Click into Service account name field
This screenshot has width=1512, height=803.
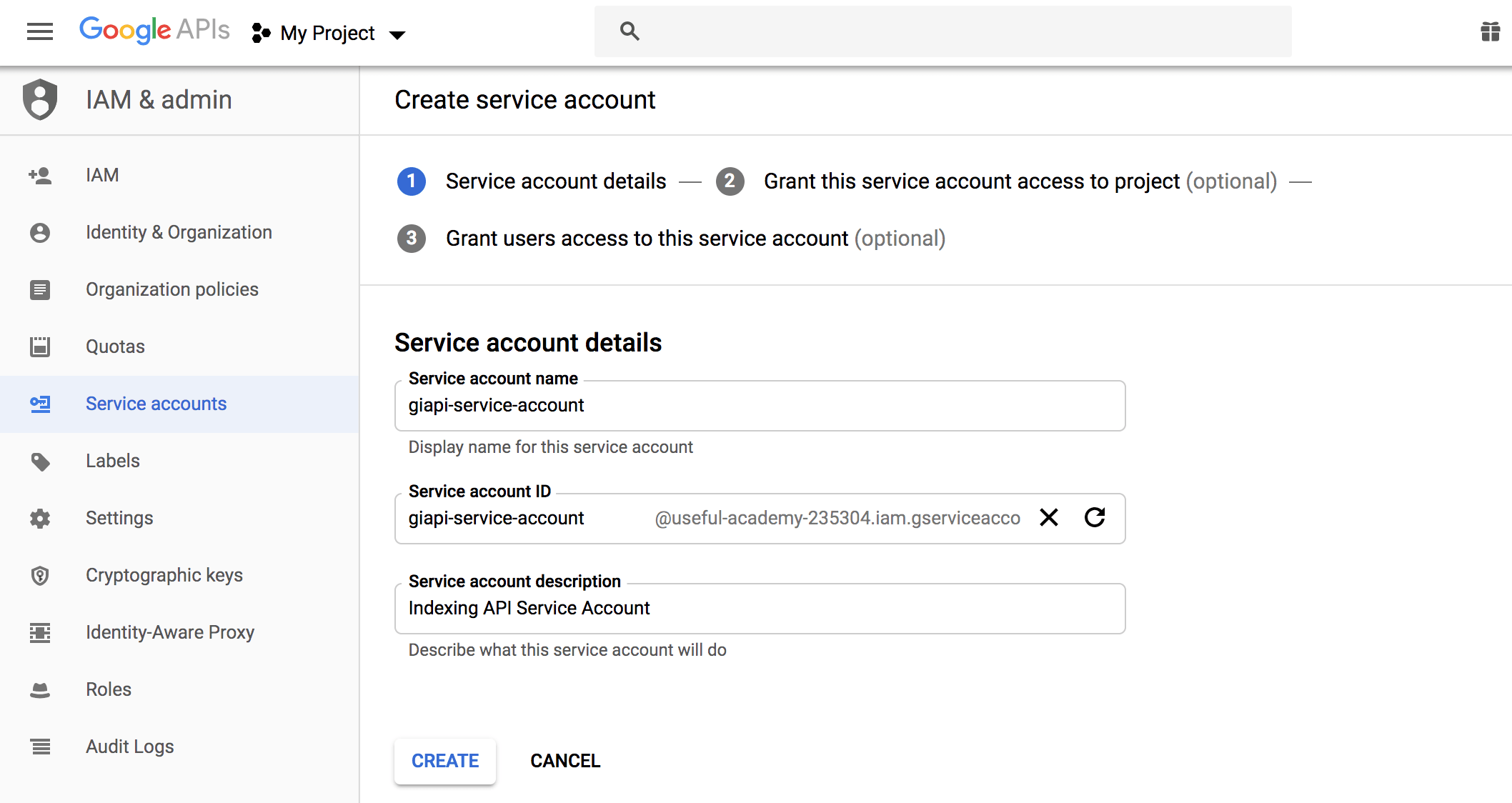(760, 406)
